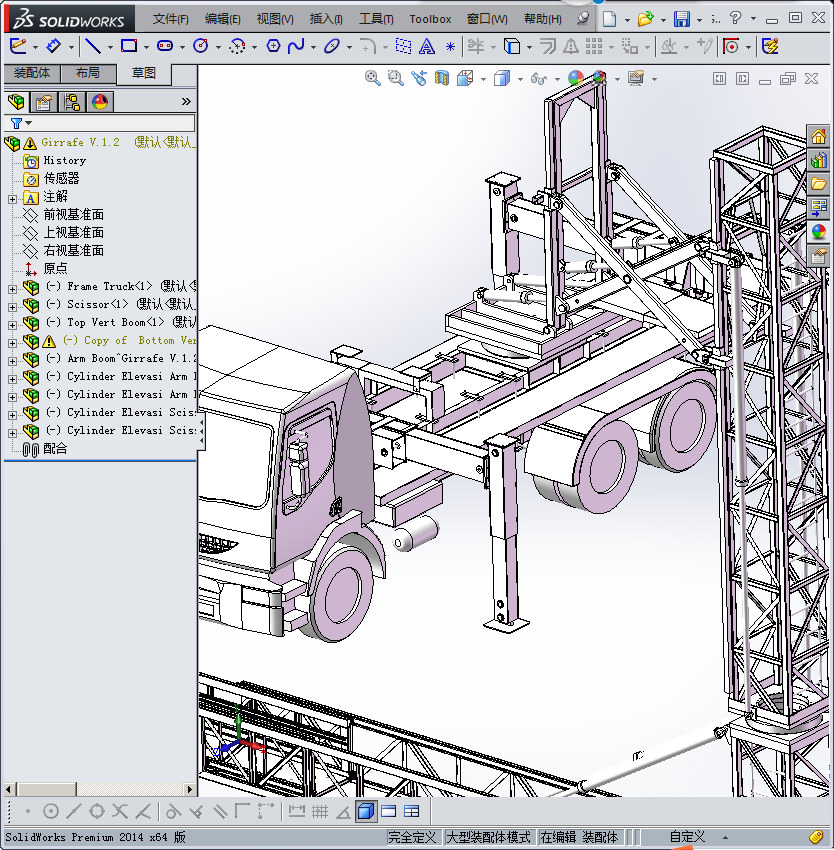Open SolidWorks Resources home icon in task pane
The width and height of the screenshot is (834, 850).
(x=819, y=137)
